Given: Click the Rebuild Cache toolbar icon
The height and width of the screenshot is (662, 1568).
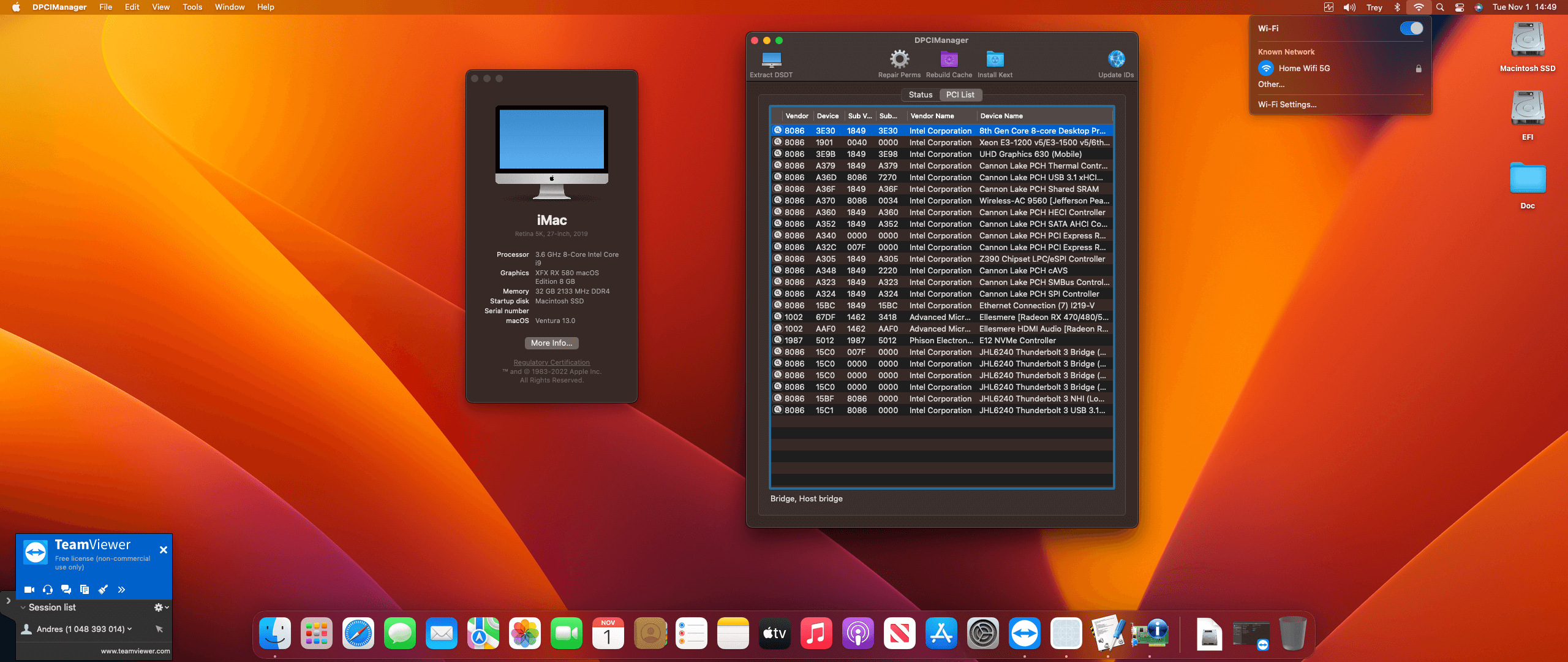Looking at the screenshot, I should [x=949, y=59].
